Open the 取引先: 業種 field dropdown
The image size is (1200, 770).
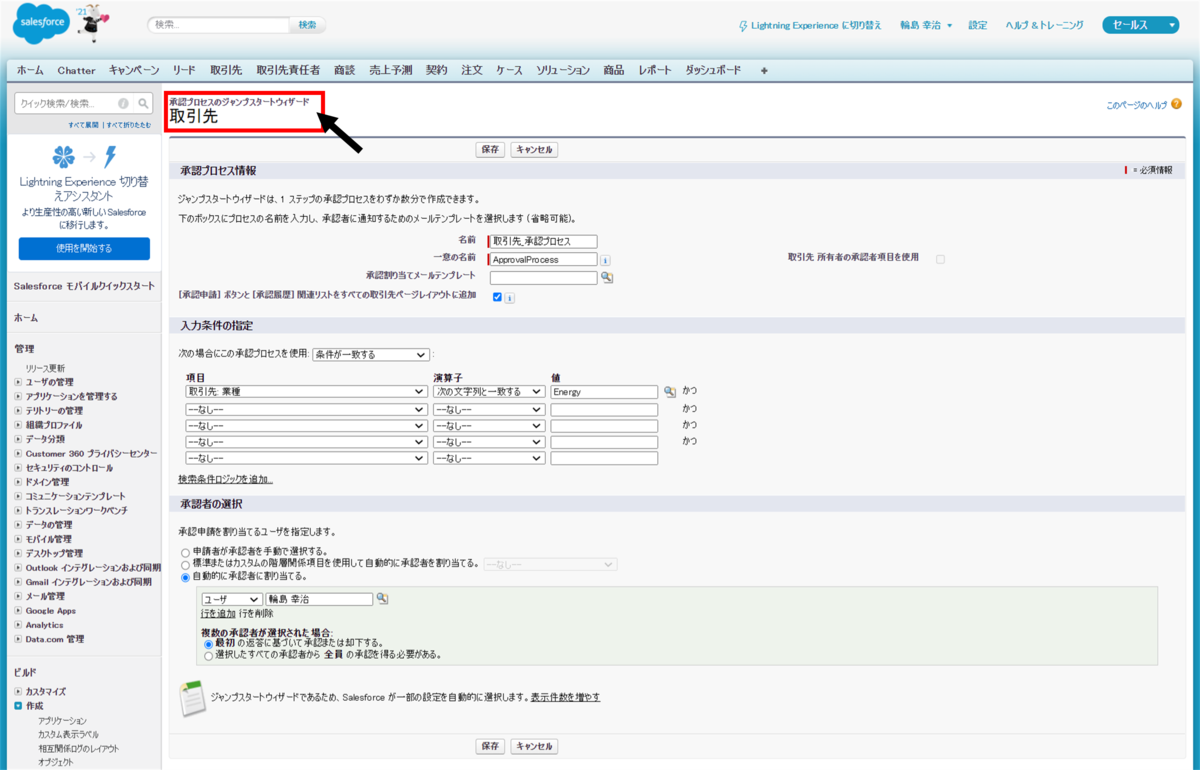point(306,392)
